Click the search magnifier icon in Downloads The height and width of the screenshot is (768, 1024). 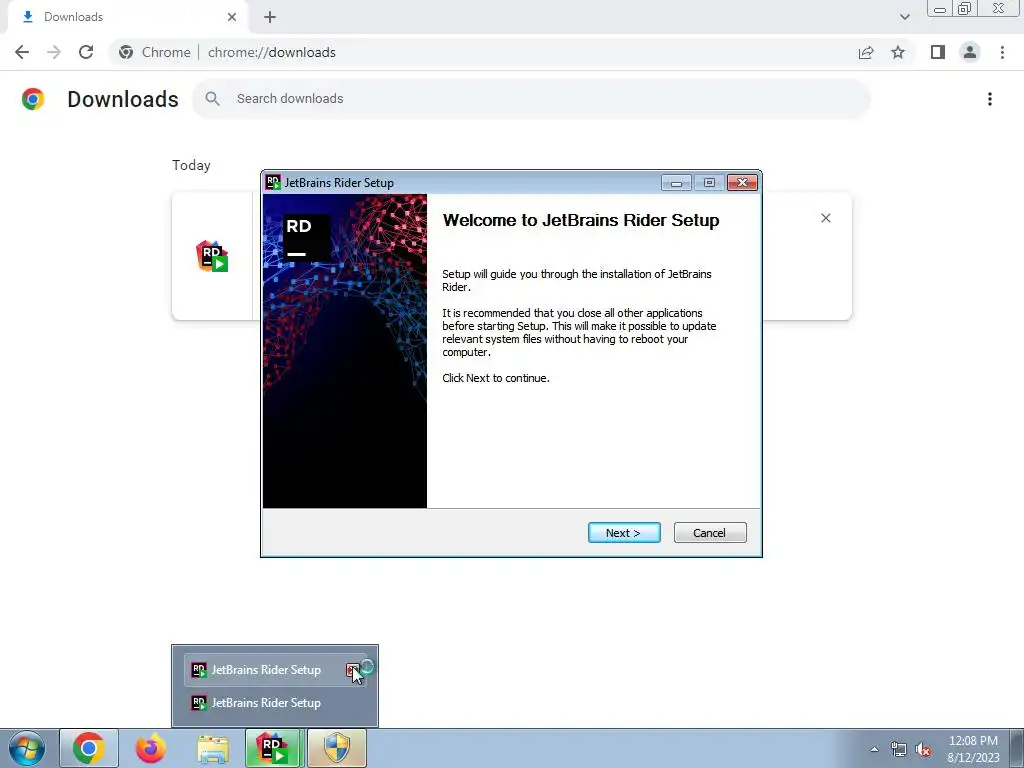point(212,99)
